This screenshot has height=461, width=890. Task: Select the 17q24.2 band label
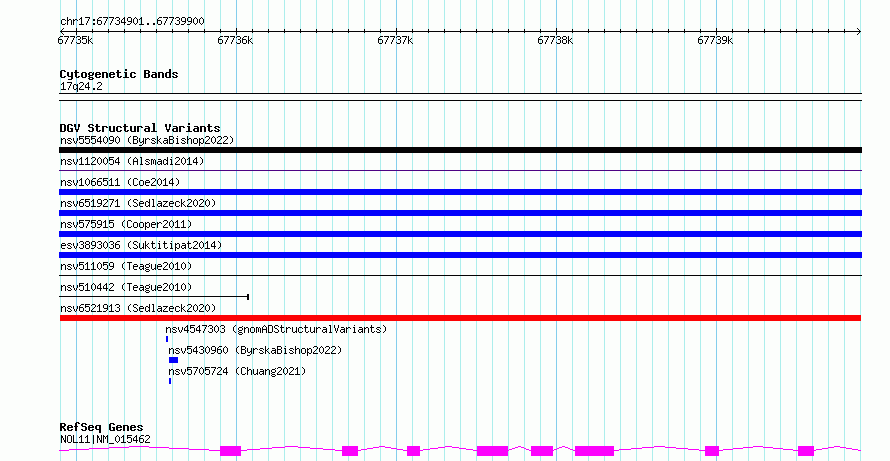(x=81, y=86)
